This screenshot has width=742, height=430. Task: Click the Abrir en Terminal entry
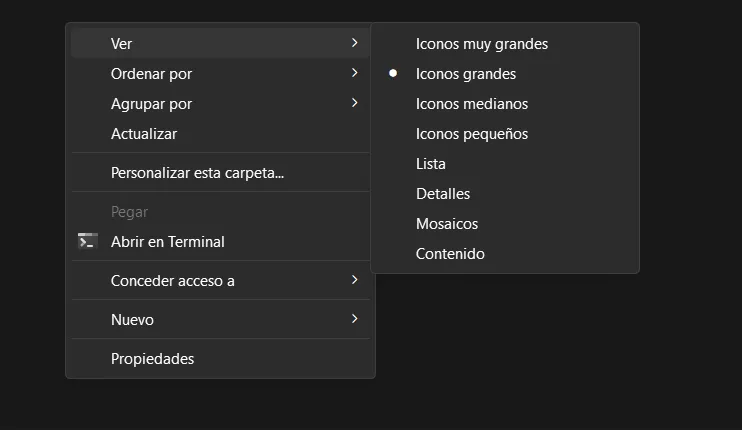(167, 241)
